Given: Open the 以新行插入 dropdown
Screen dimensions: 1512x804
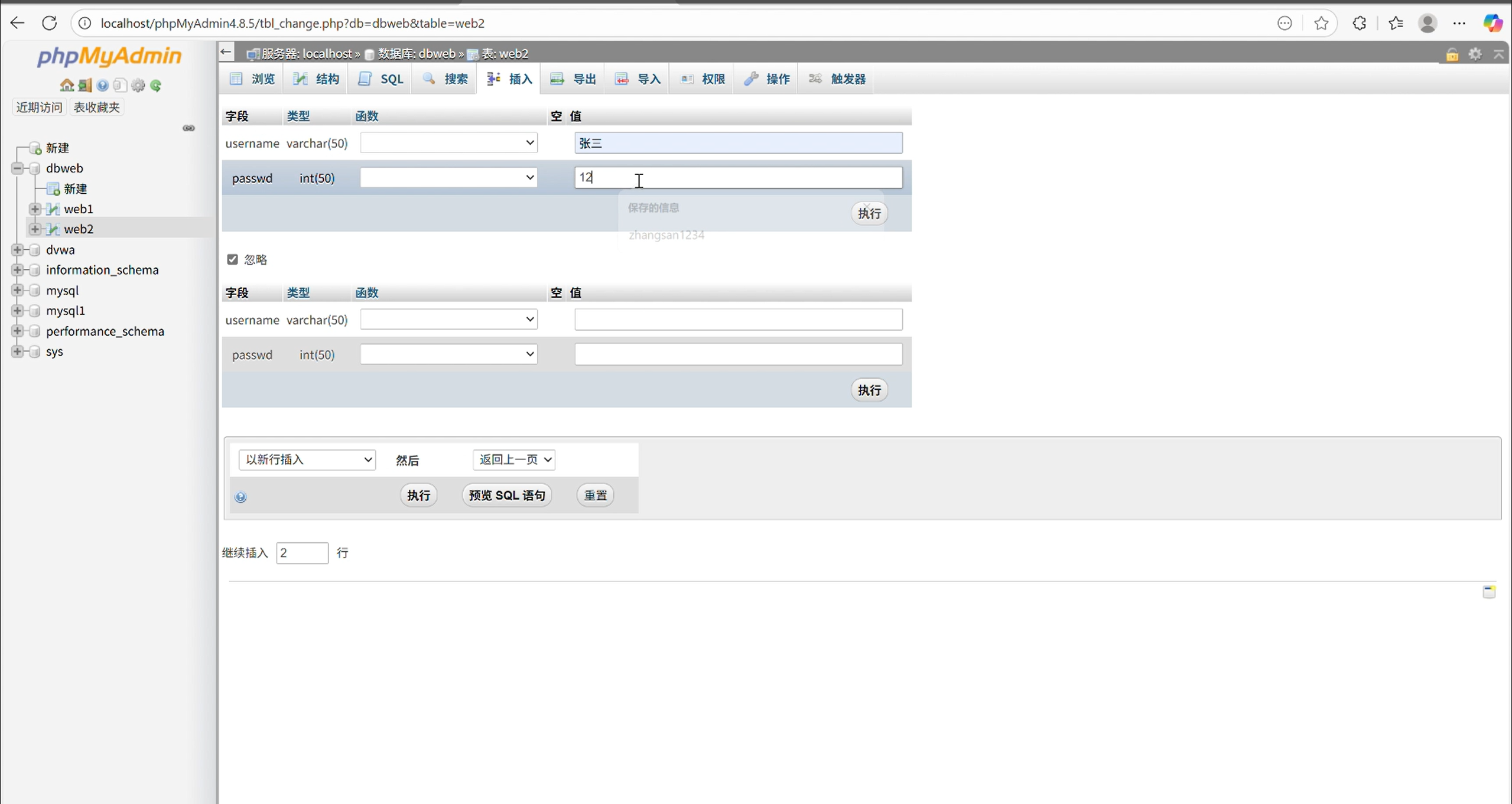Looking at the screenshot, I should coord(307,460).
